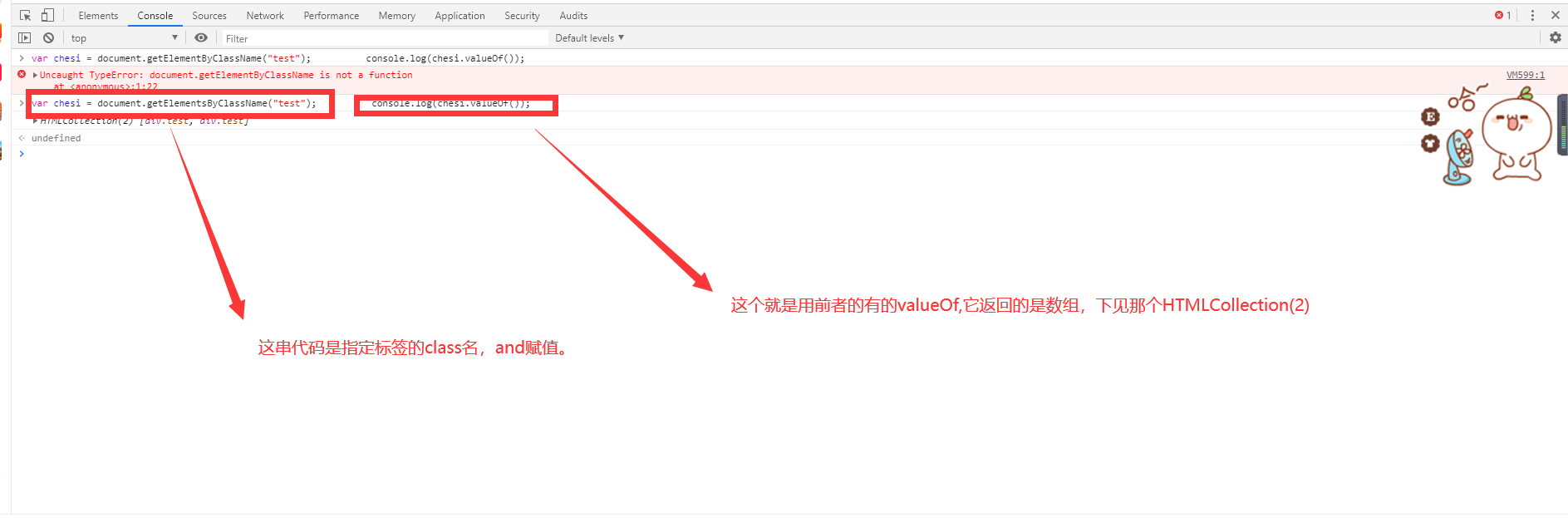Toggle the live expression eye icon

[201, 37]
